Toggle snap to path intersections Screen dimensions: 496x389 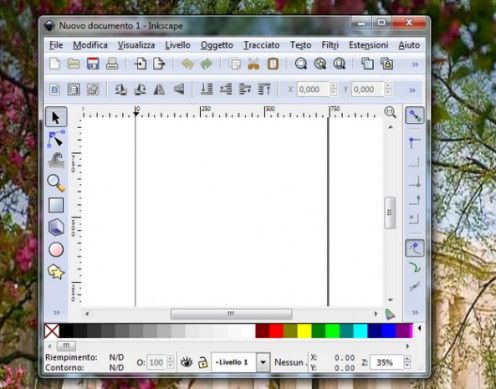coord(415,286)
